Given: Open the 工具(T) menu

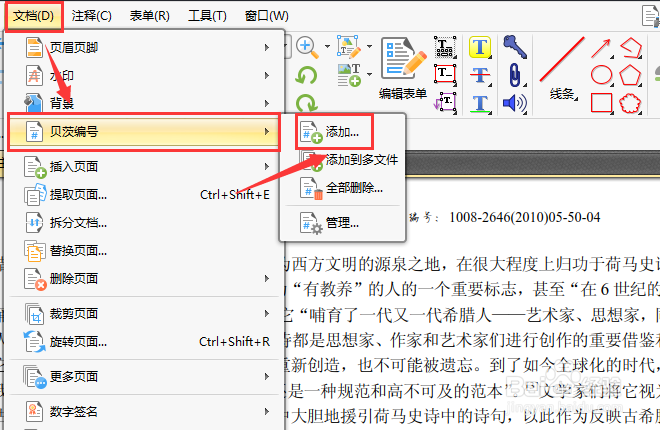Looking at the screenshot, I should click(x=207, y=16).
